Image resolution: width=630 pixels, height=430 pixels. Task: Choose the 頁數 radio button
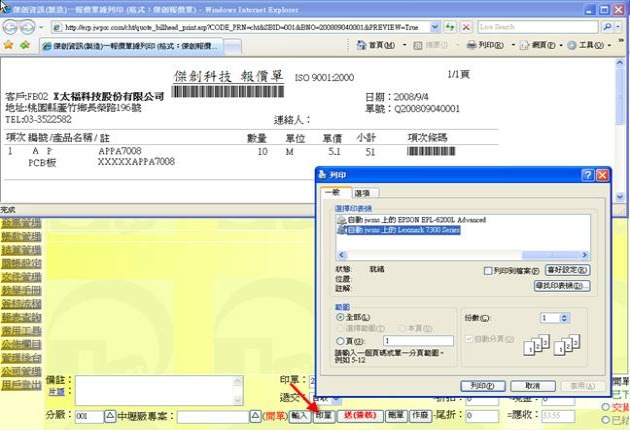coord(340,341)
